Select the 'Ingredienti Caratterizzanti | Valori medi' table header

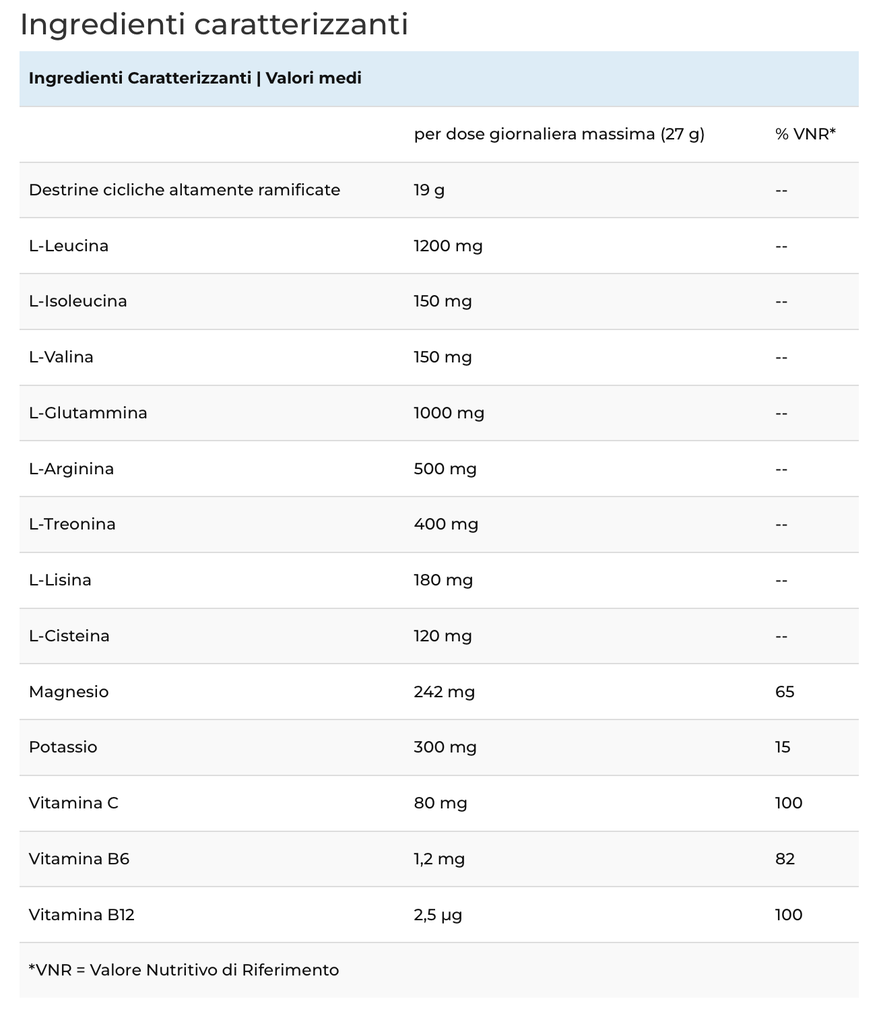point(195,78)
